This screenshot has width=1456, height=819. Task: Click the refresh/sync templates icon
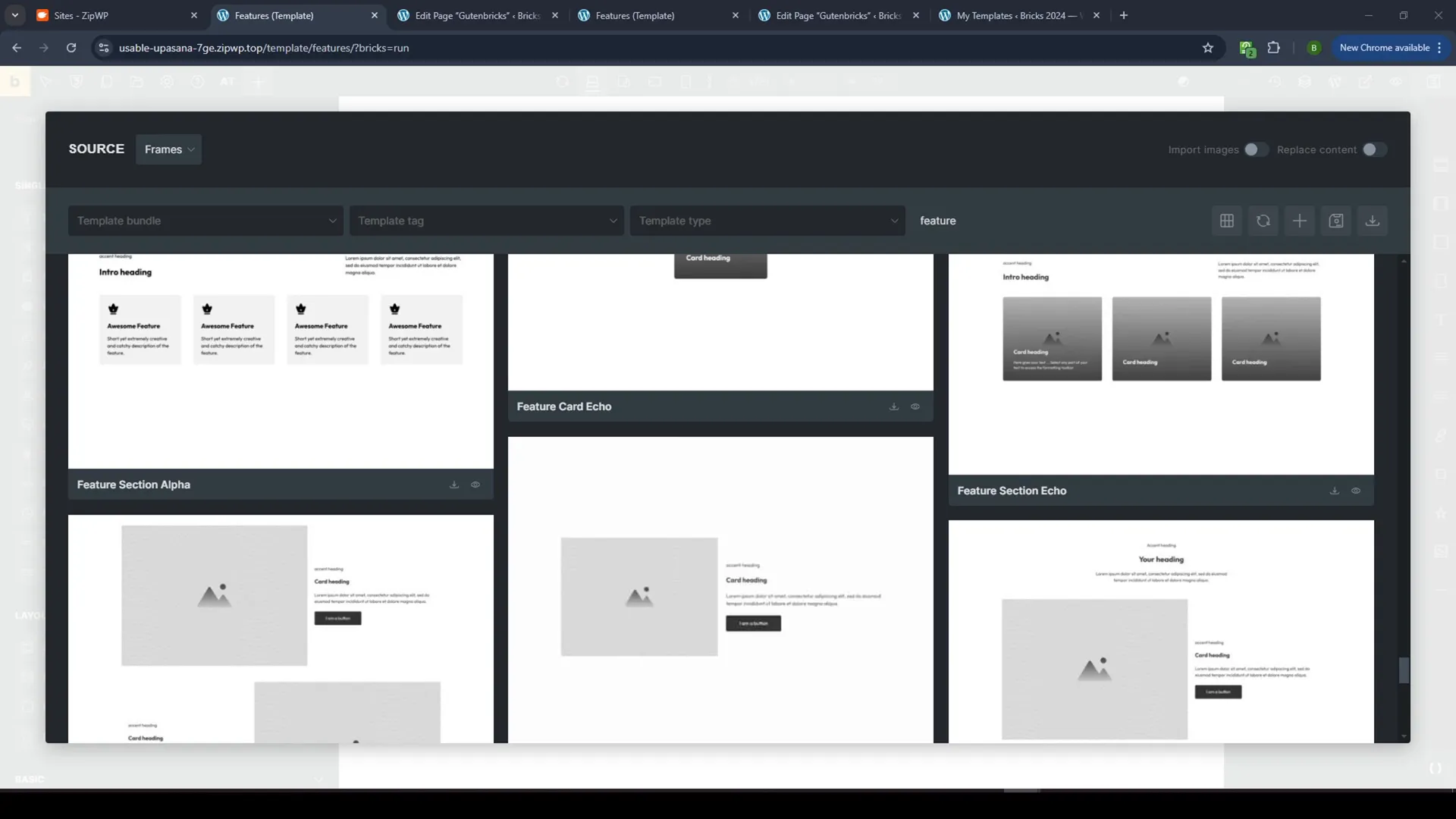1263,221
